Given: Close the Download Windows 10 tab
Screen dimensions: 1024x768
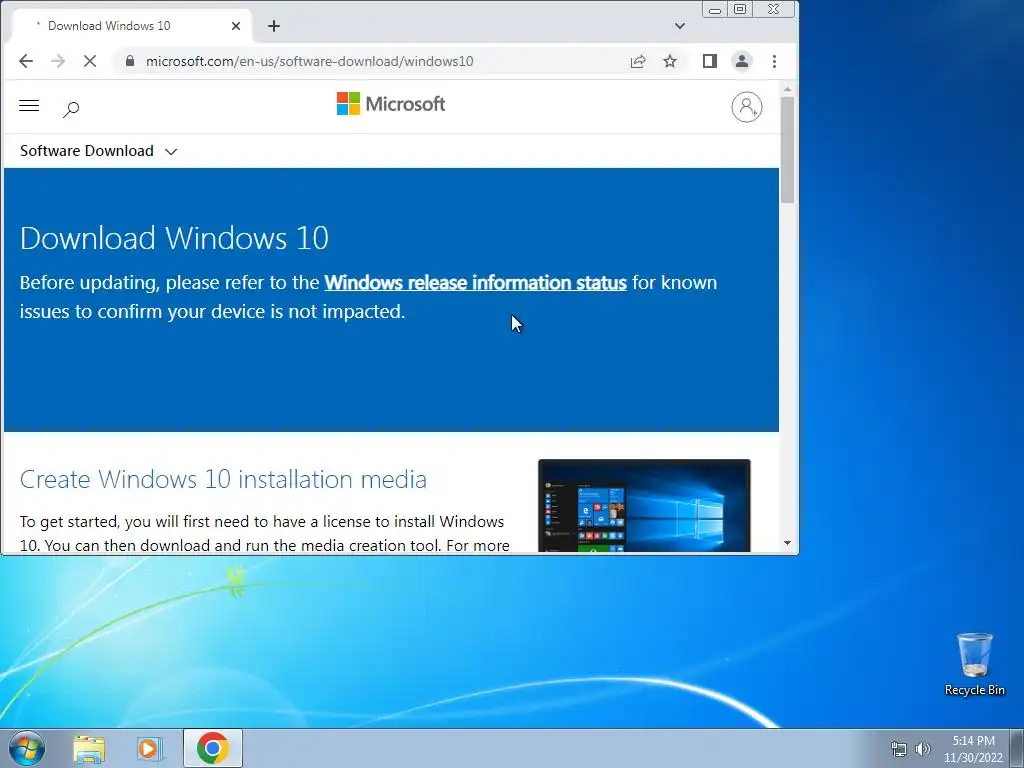Looking at the screenshot, I should point(236,26).
